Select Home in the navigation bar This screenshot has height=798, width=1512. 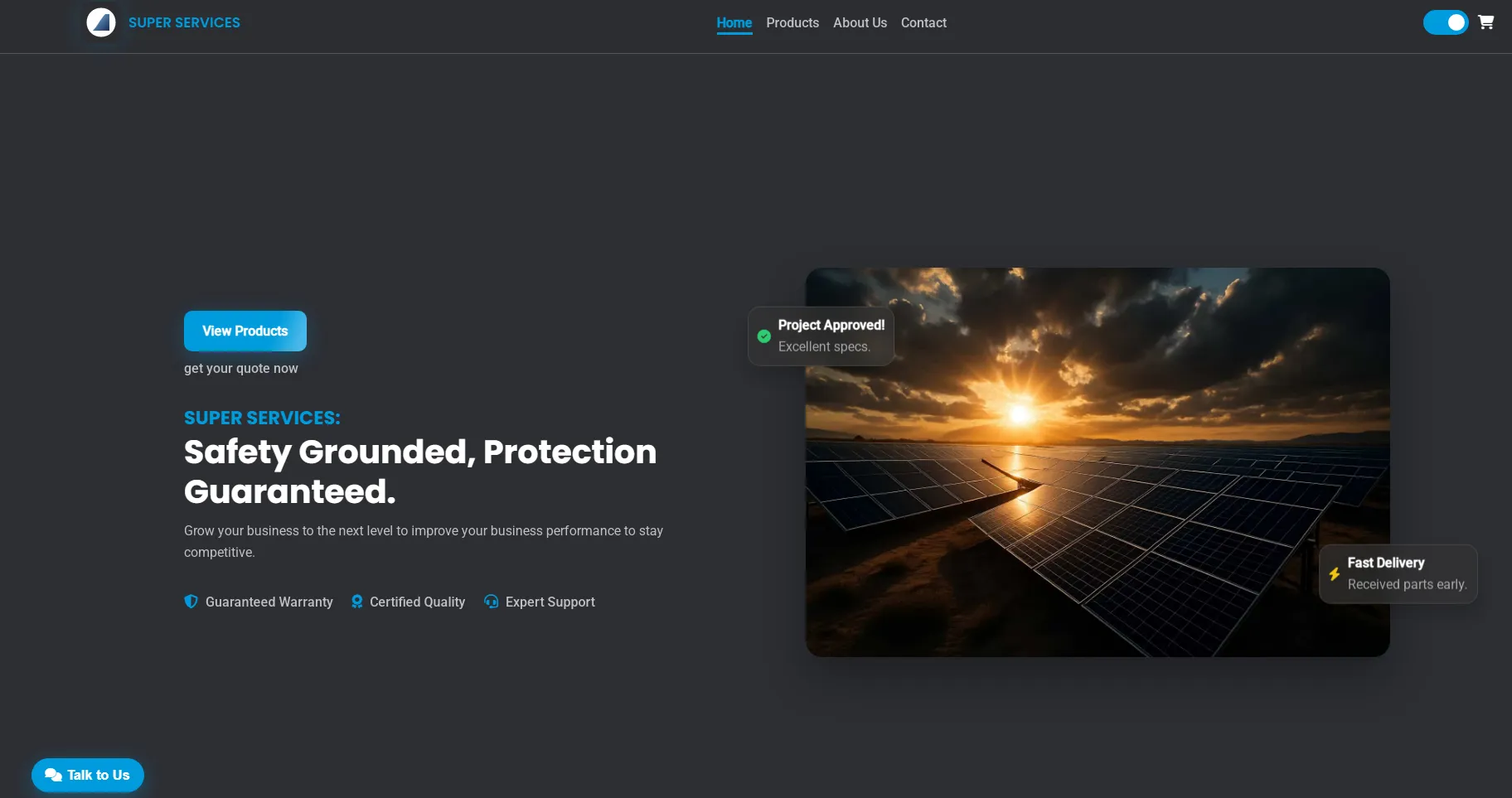tap(734, 22)
